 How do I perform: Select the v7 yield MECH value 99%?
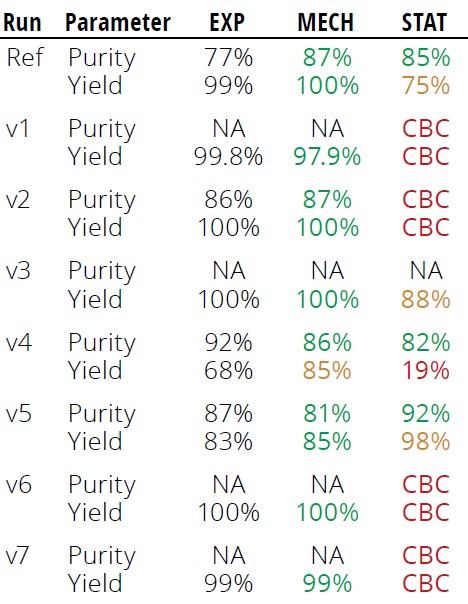pos(327,583)
